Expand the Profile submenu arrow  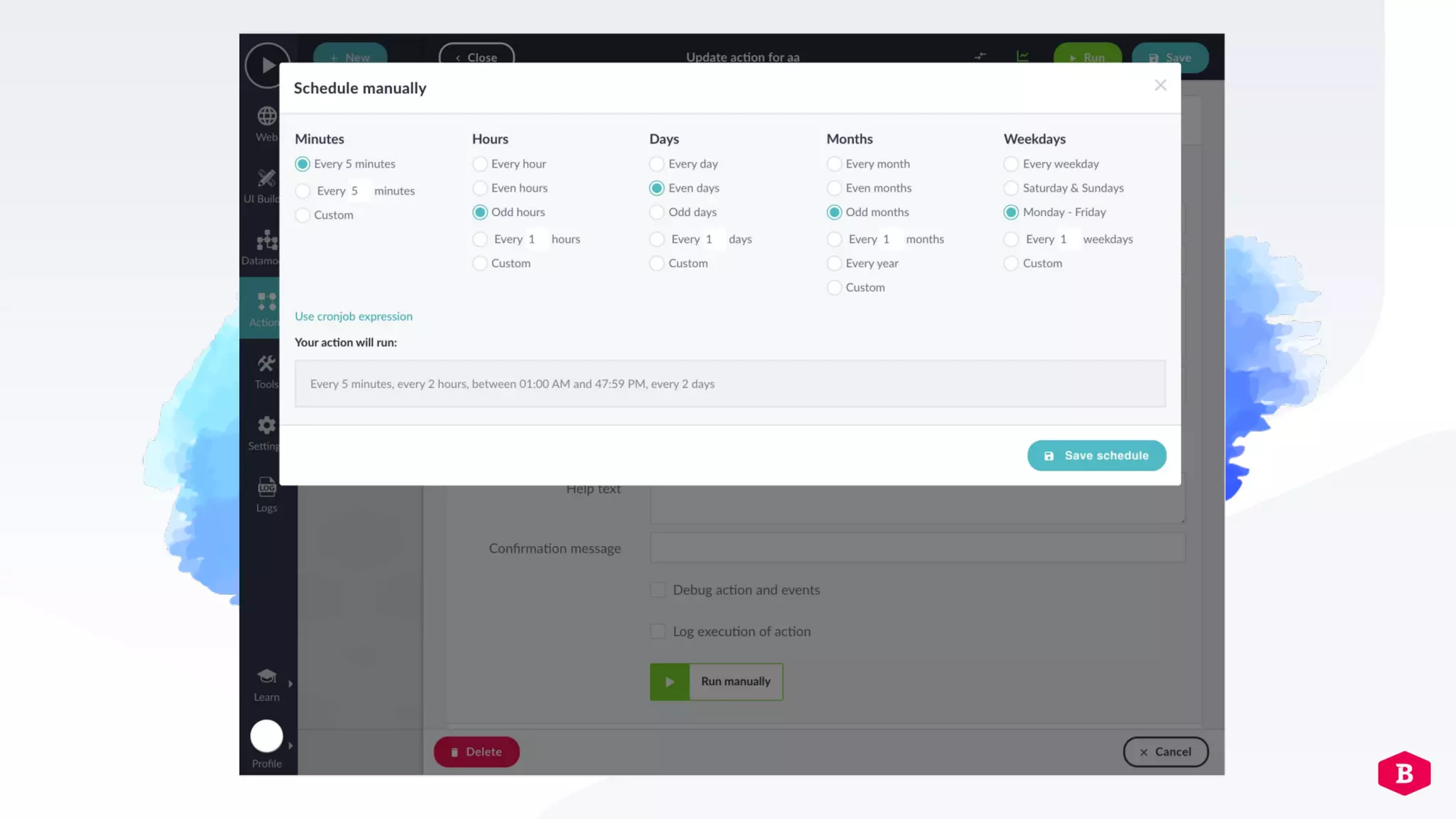tap(290, 746)
